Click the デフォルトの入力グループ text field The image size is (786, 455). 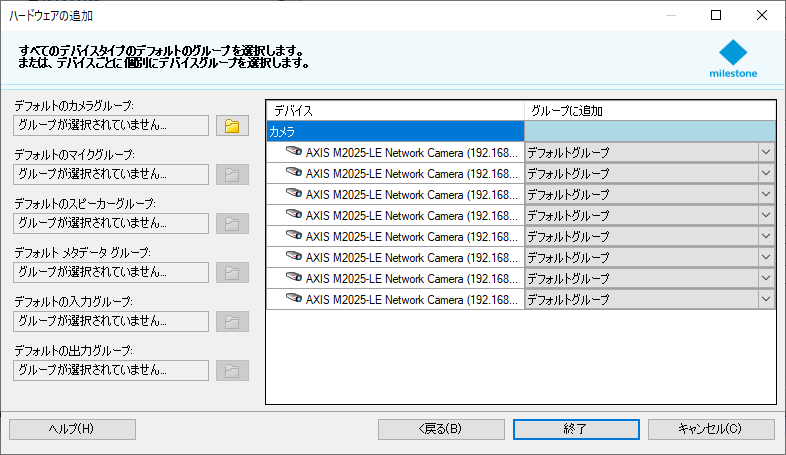point(111,322)
